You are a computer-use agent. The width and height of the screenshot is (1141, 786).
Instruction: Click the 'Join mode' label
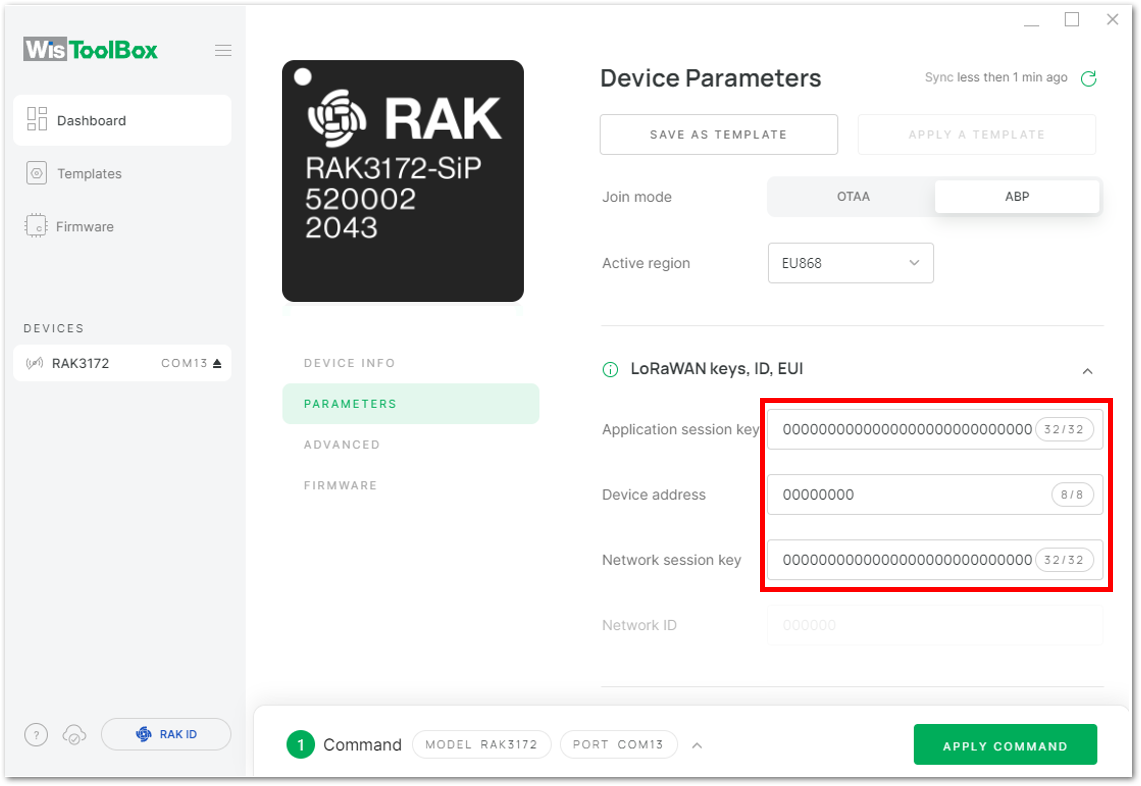click(x=637, y=197)
